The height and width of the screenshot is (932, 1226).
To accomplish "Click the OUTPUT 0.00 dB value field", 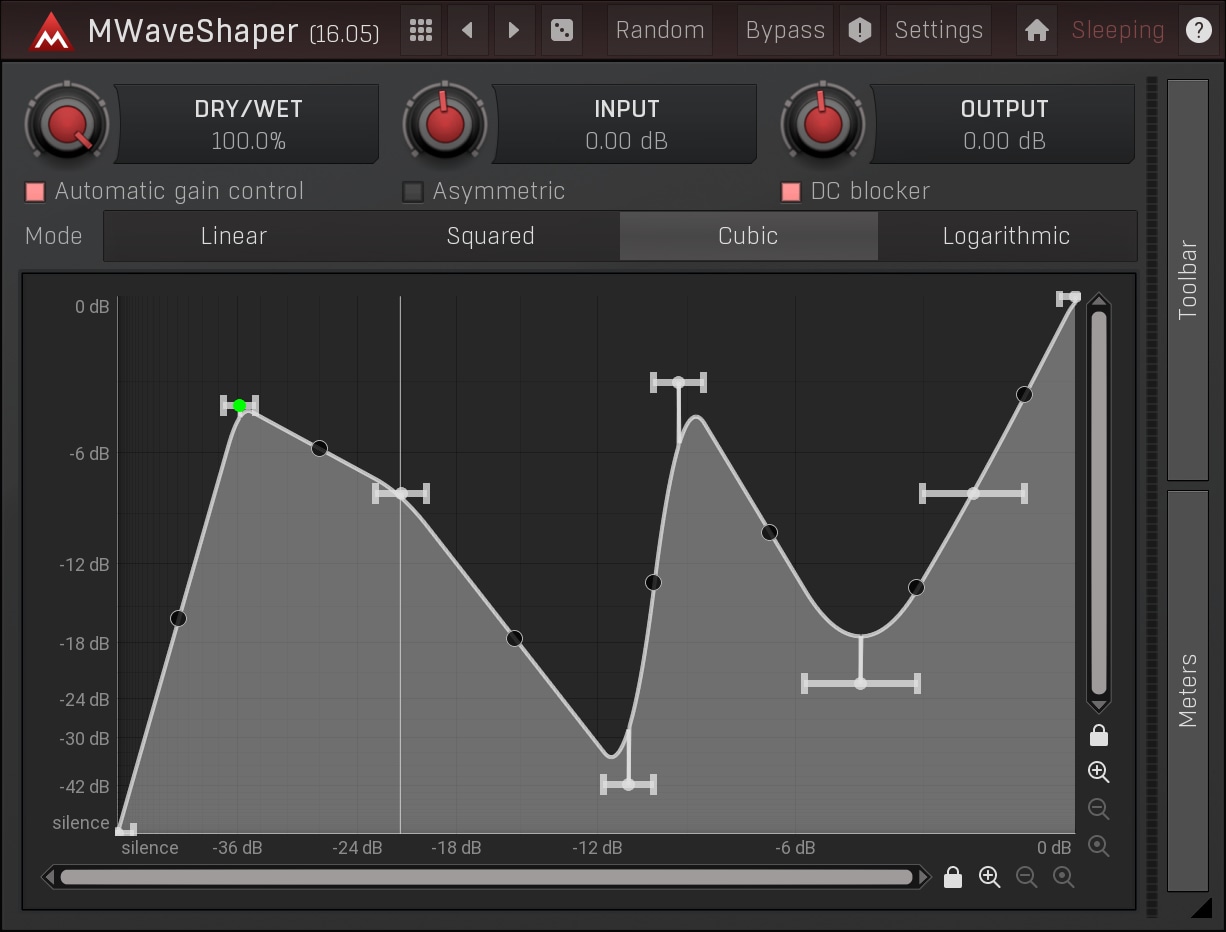I will 1004,124.
